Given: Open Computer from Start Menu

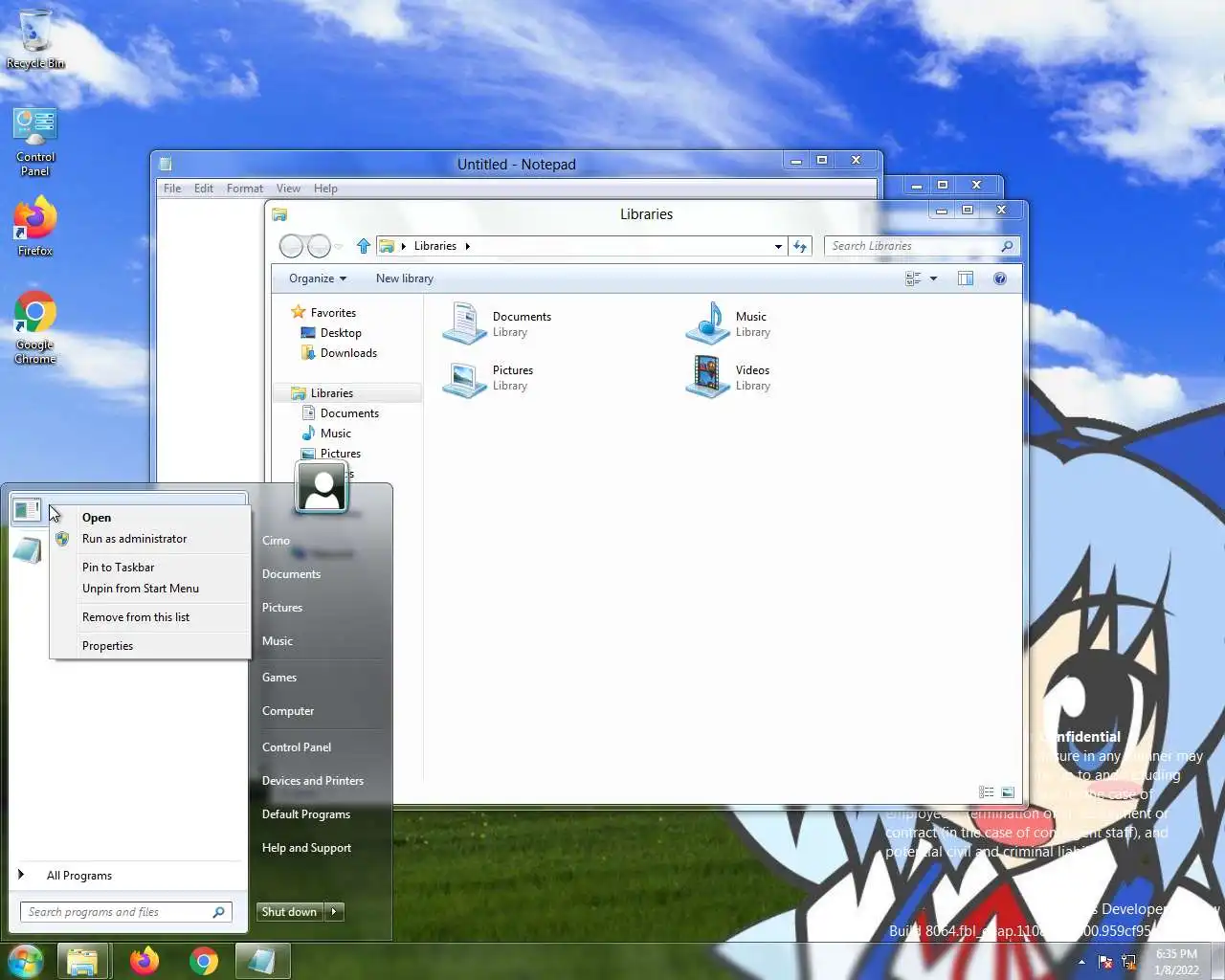Looking at the screenshot, I should (288, 711).
